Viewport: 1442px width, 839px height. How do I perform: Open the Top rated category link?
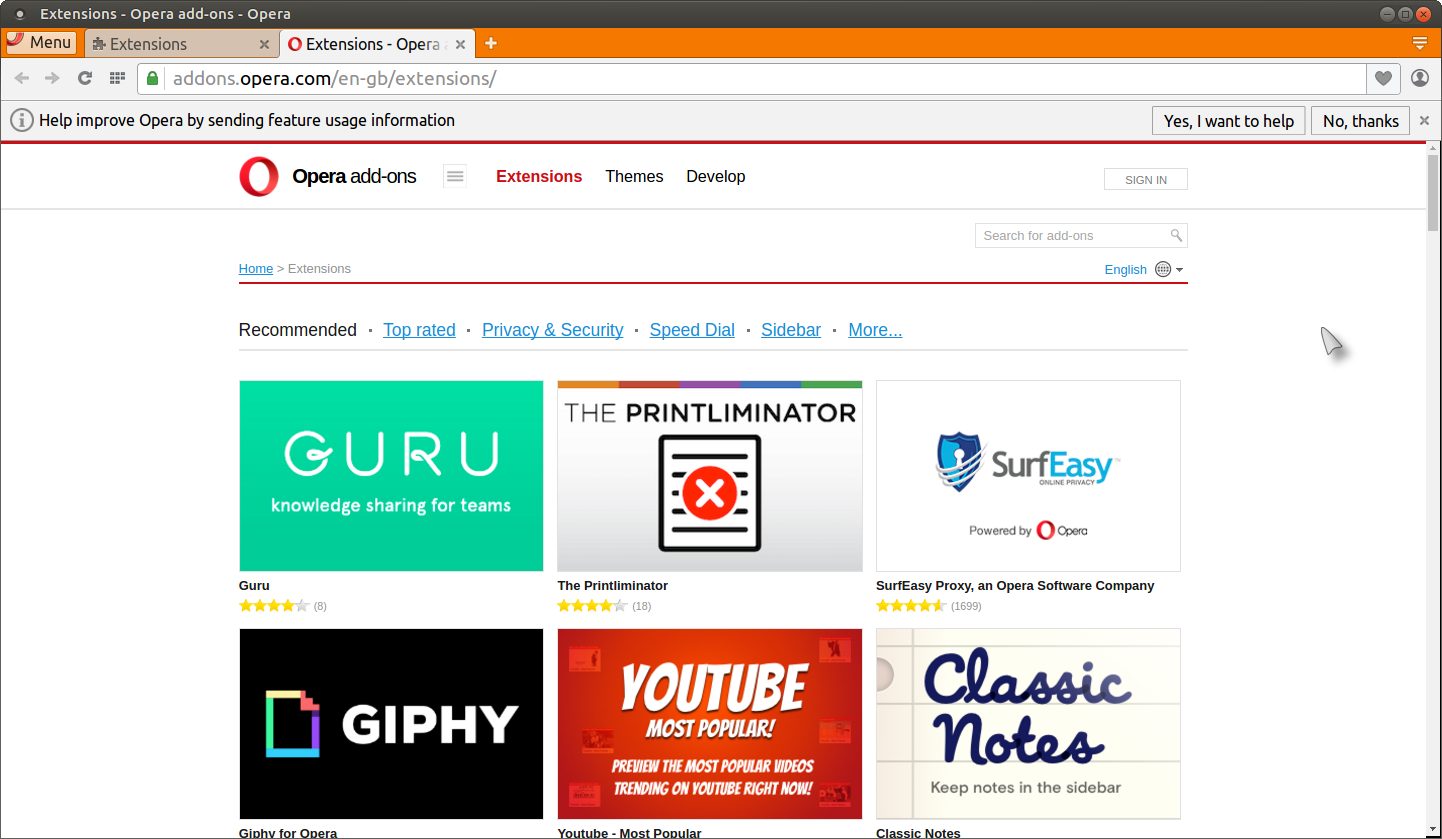point(419,330)
